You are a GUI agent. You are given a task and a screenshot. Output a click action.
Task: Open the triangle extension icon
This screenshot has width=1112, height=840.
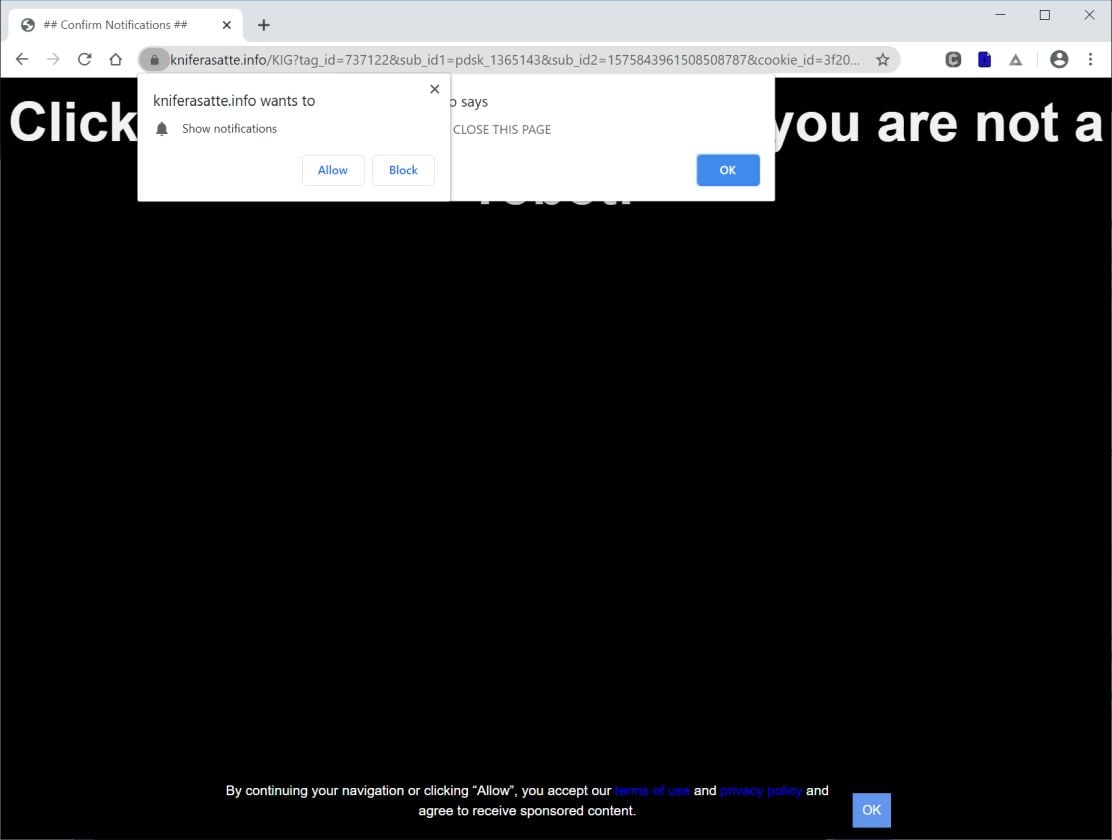pos(1016,60)
